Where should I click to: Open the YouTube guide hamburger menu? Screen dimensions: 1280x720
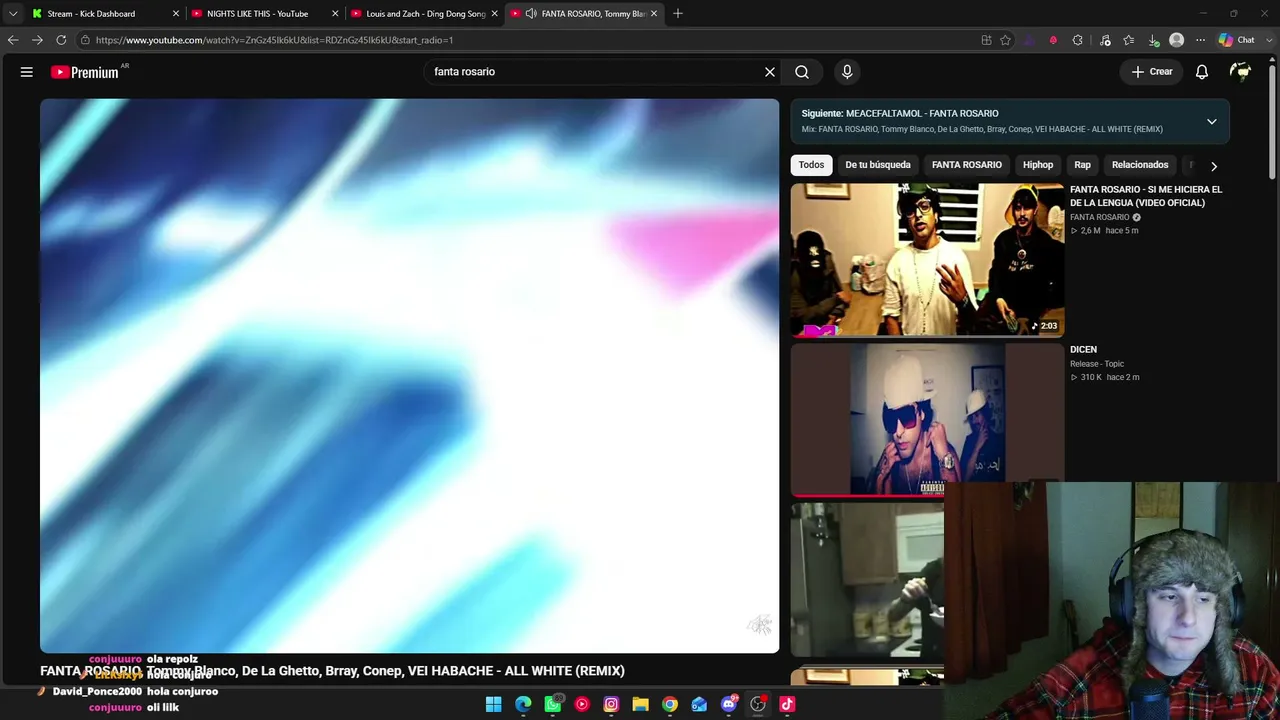[27, 72]
